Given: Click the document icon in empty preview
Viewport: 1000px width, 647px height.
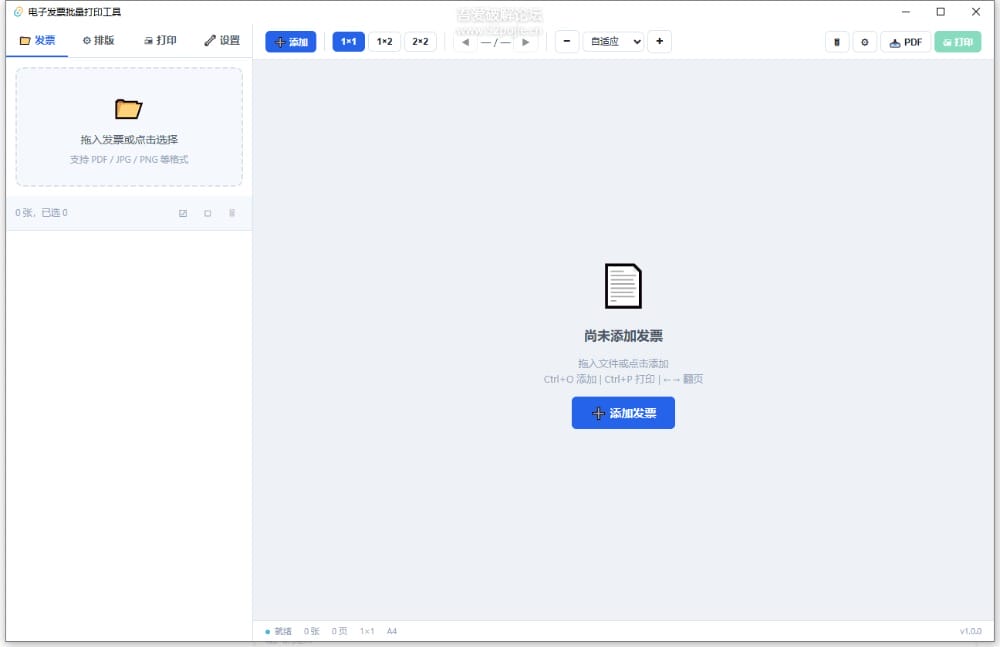Looking at the screenshot, I should click(x=623, y=286).
